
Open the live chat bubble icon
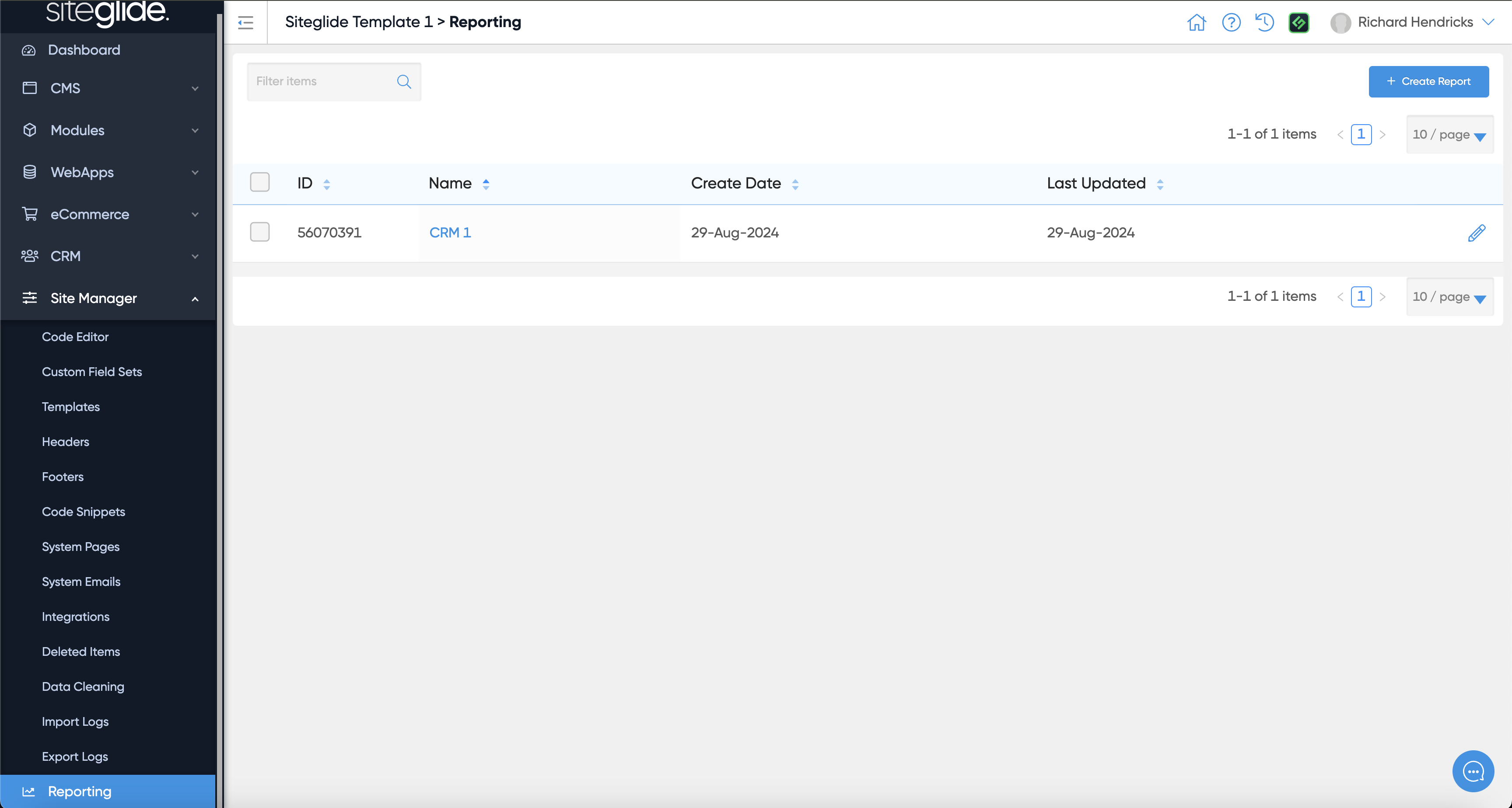click(x=1473, y=771)
